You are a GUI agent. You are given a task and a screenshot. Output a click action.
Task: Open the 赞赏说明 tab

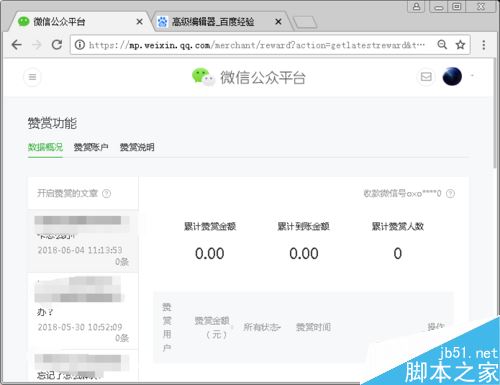(x=137, y=147)
